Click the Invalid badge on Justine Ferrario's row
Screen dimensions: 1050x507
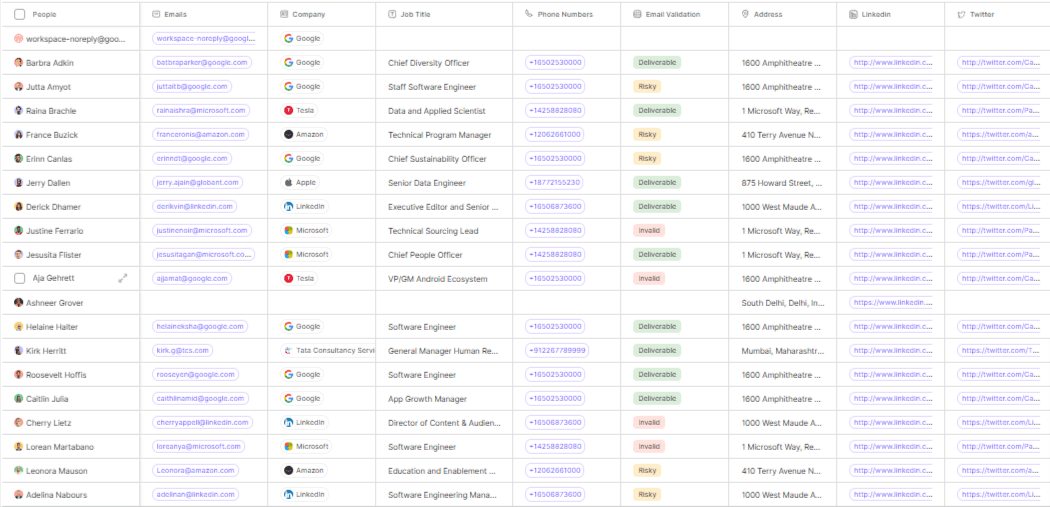pyautogui.click(x=649, y=231)
